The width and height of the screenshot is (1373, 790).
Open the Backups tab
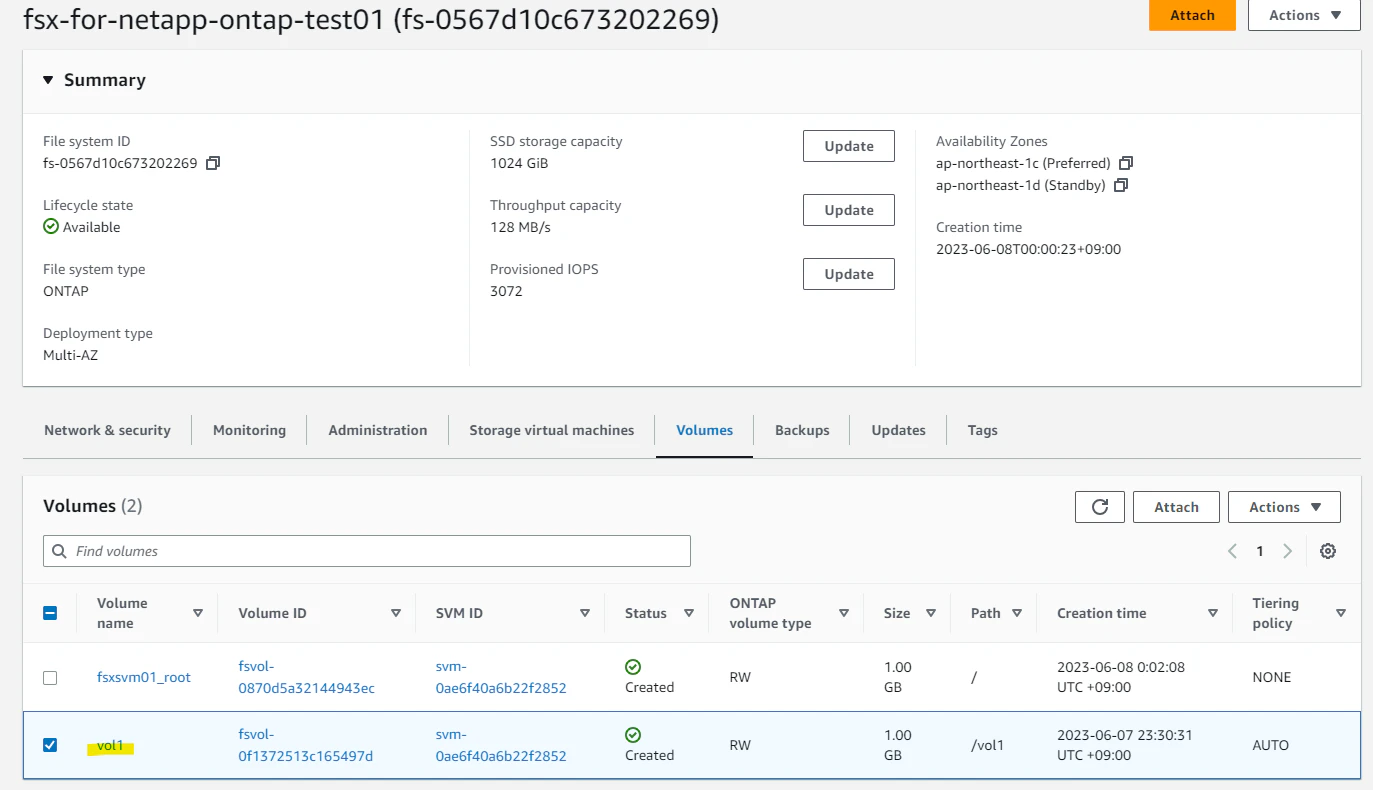[x=802, y=430]
